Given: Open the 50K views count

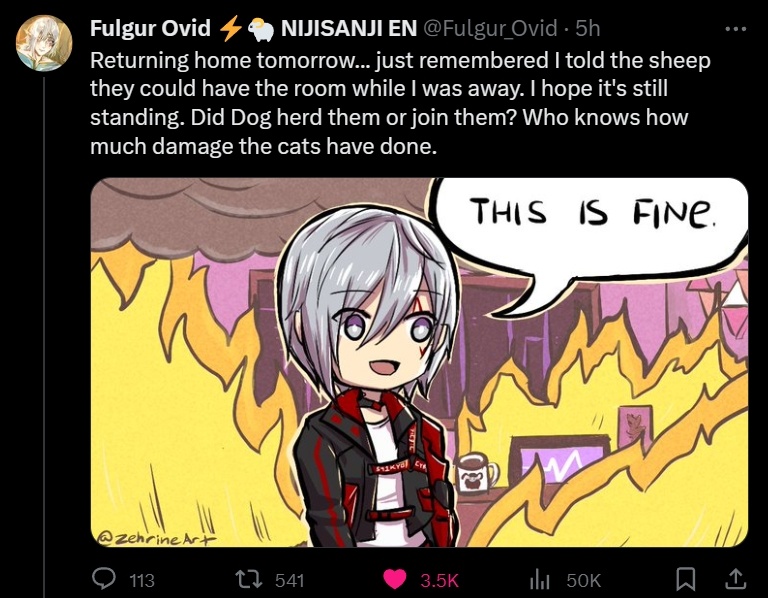Looking at the screenshot, I should (583, 580).
